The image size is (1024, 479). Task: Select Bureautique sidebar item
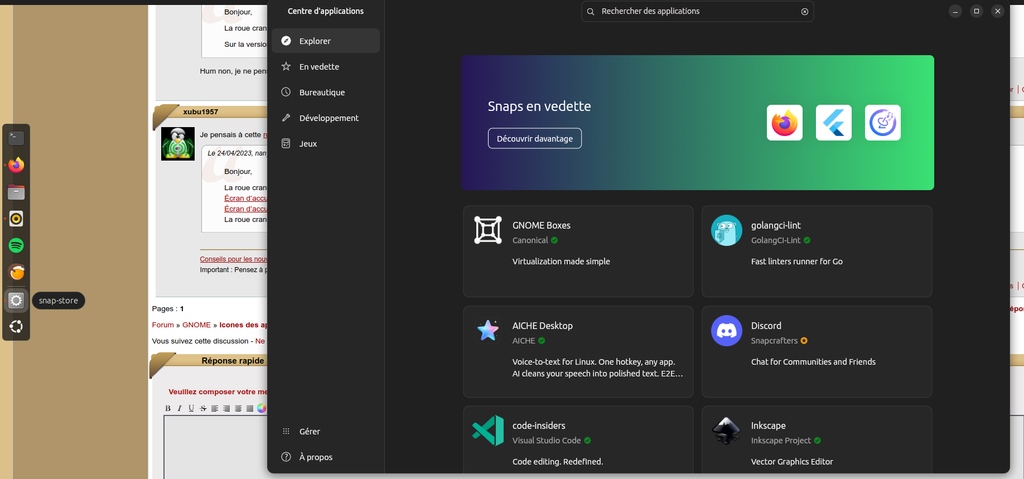(x=325, y=92)
